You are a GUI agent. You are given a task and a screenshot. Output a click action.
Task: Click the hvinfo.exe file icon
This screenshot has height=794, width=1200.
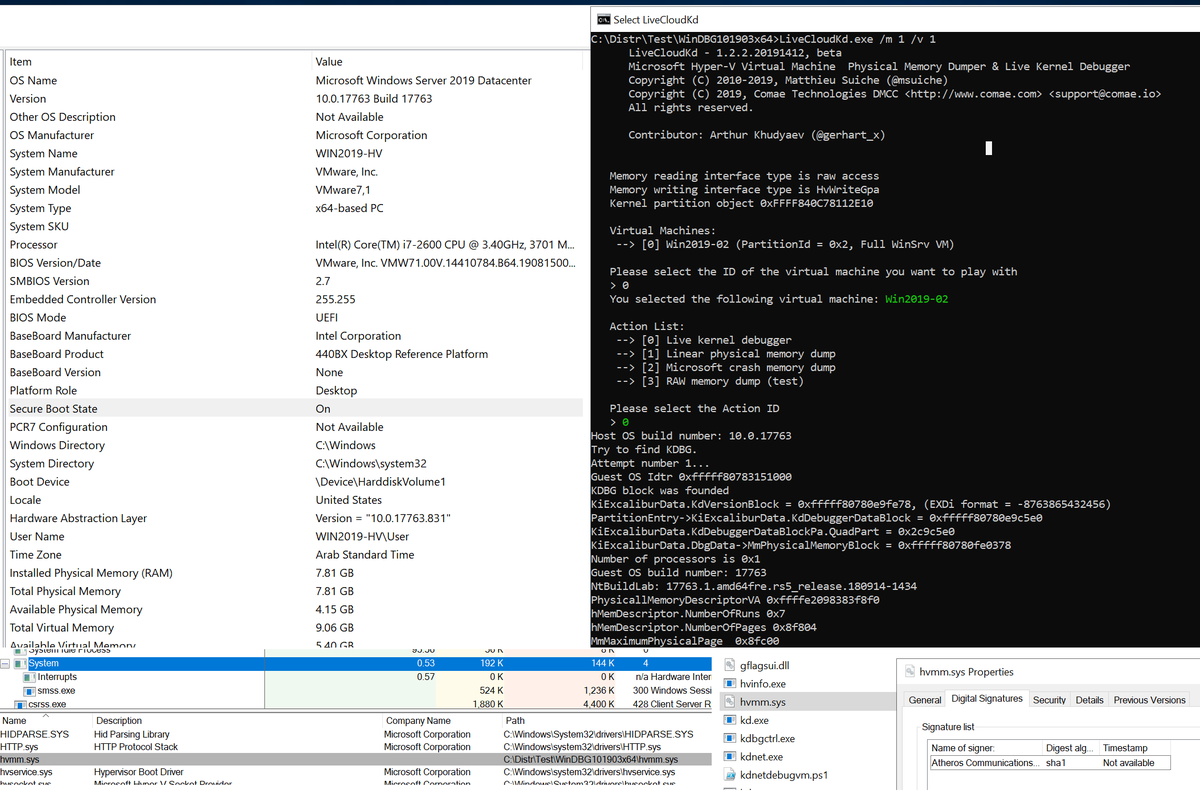pos(728,684)
